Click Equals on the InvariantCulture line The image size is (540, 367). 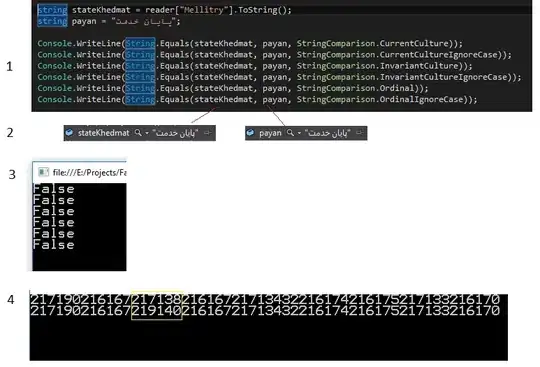(x=174, y=66)
